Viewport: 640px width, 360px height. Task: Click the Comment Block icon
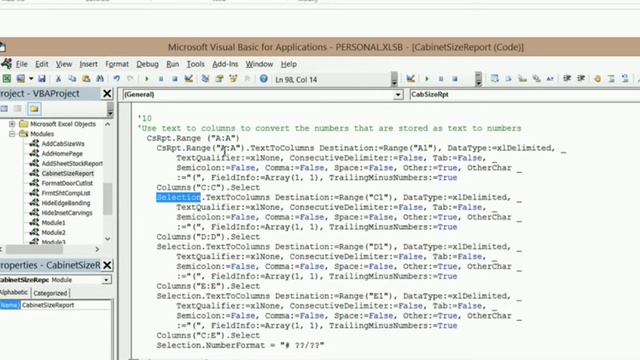tap(611, 79)
